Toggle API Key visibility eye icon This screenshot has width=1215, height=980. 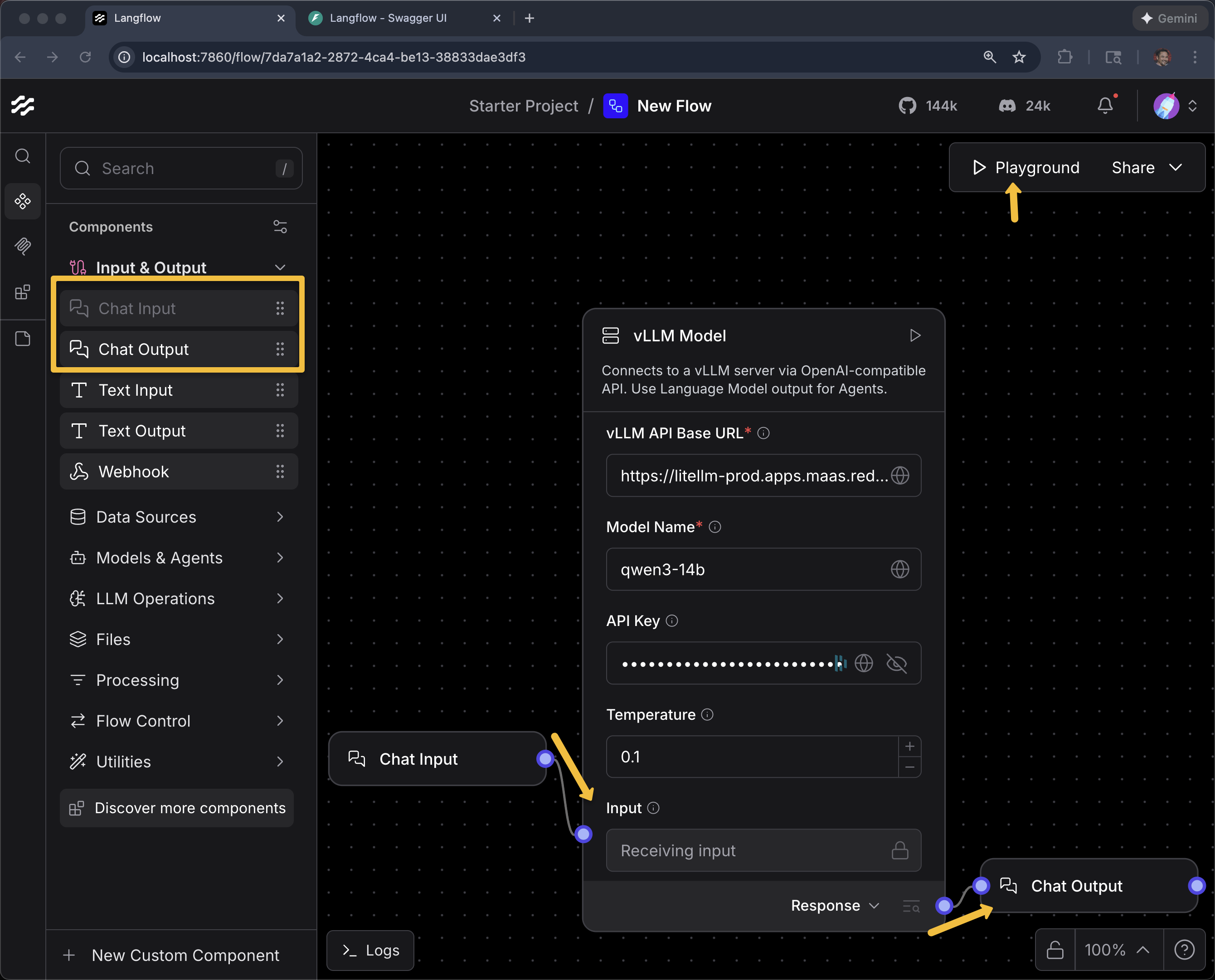pyautogui.click(x=897, y=663)
